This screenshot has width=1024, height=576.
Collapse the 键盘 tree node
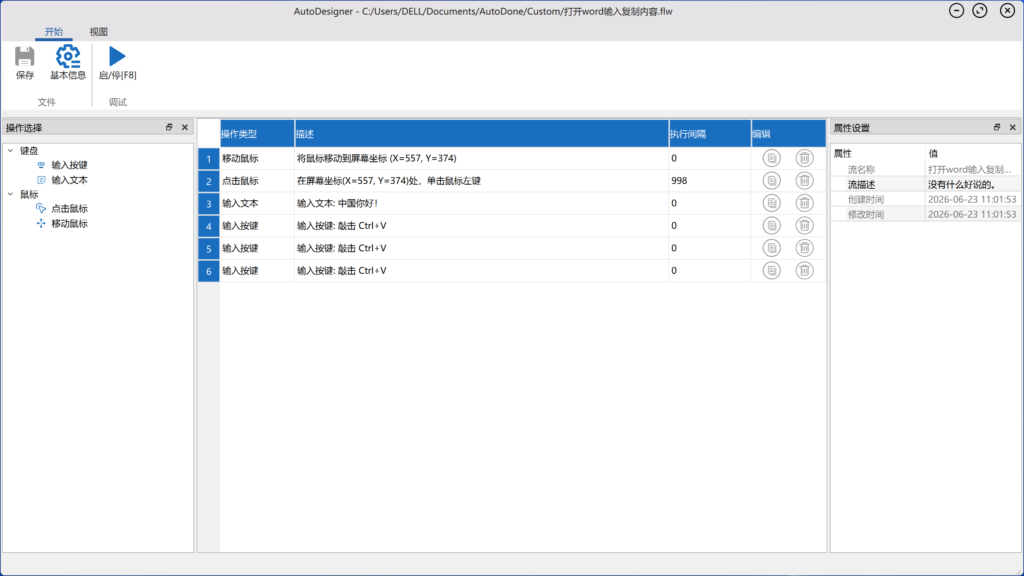coord(10,151)
